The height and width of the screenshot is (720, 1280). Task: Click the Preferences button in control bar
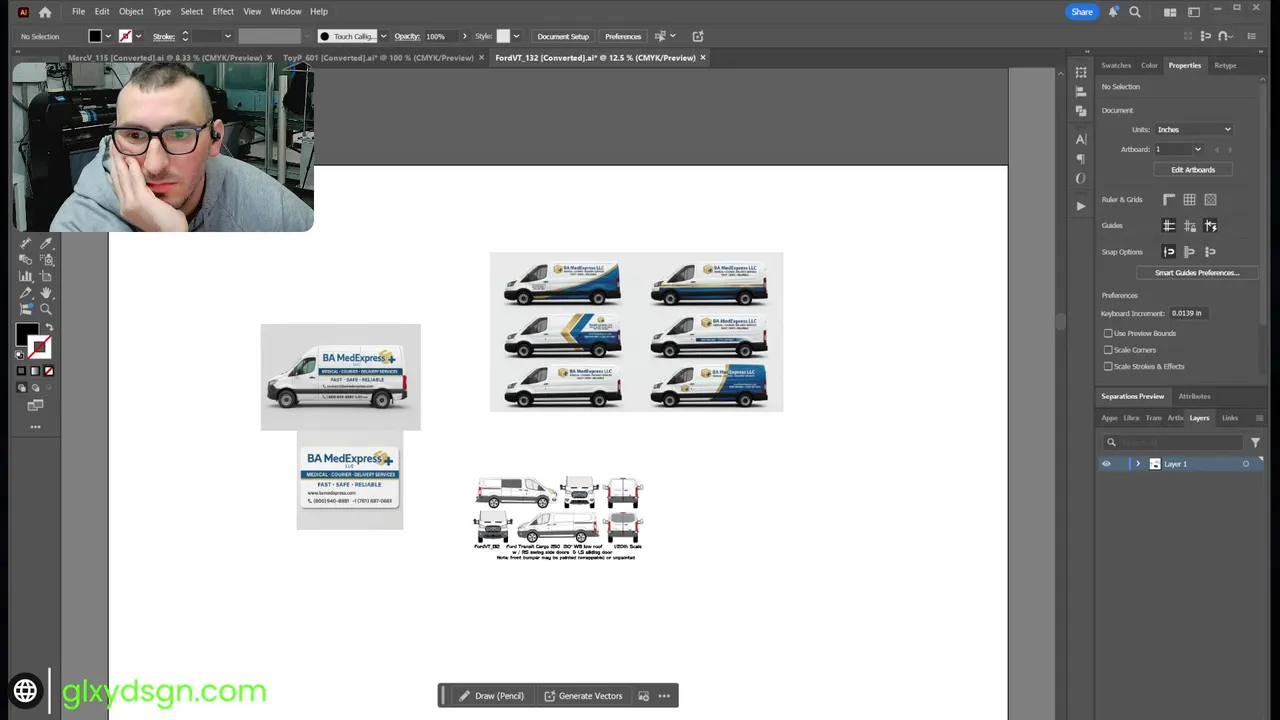(623, 37)
